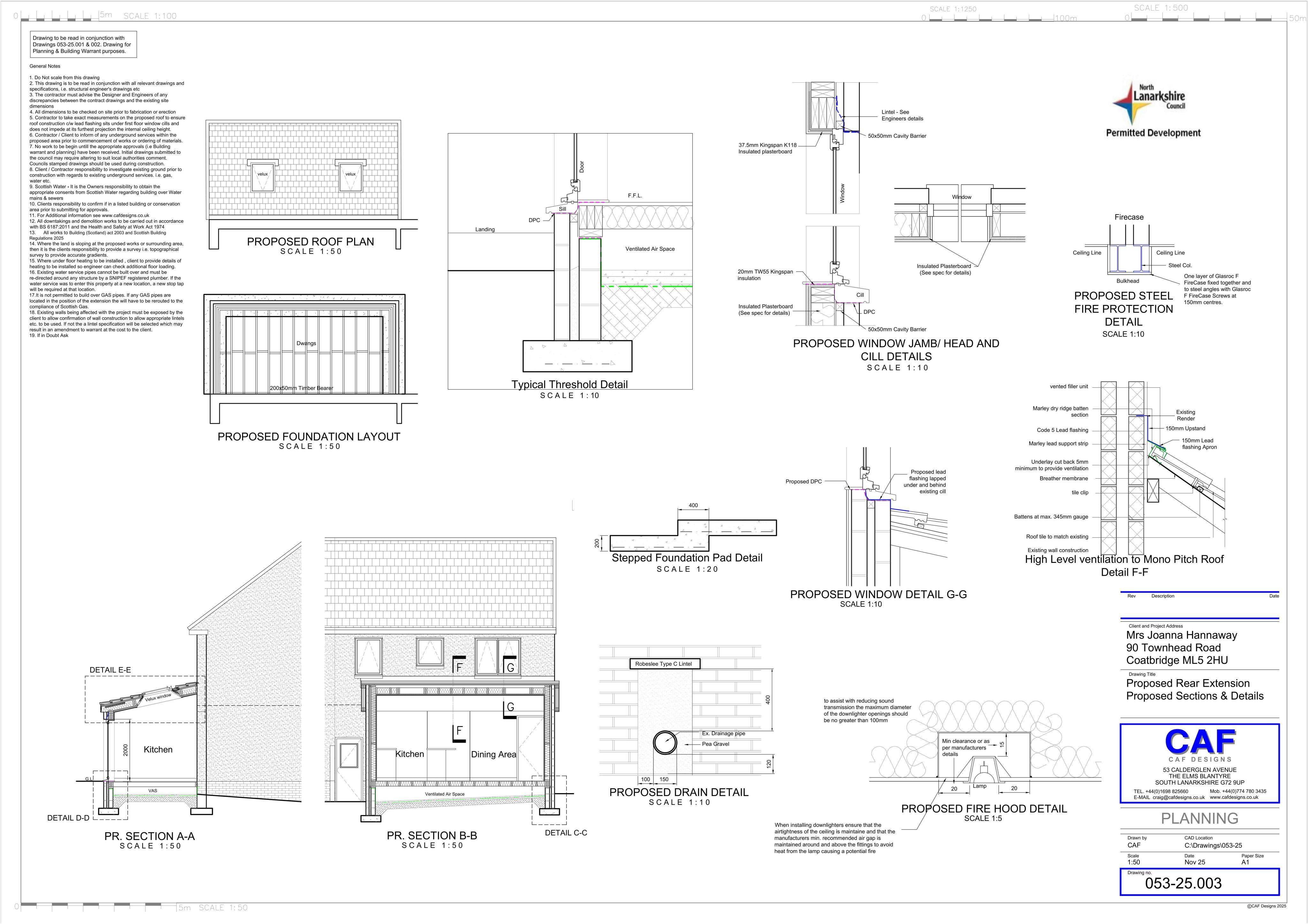Select the '50x50mm Cavity Barrier' head annotation

[x=897, y=136]
